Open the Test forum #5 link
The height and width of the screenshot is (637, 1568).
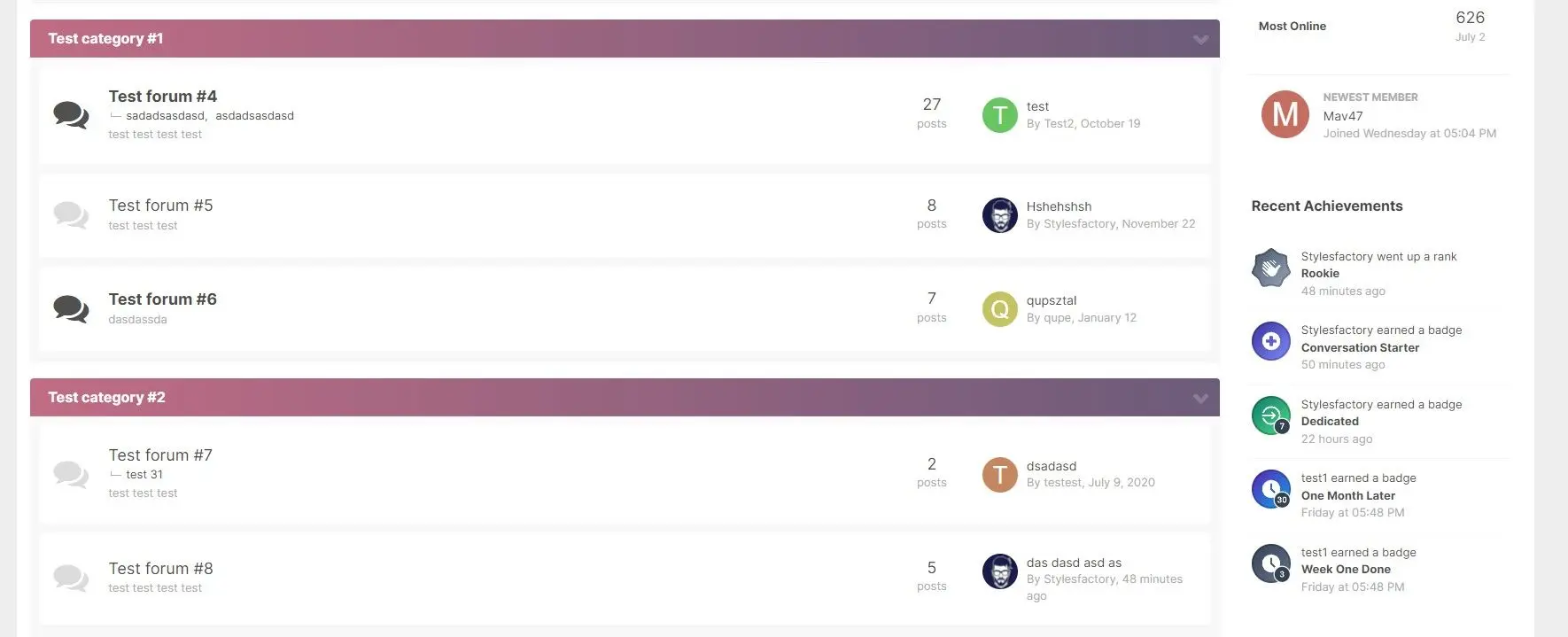(x=160, y=205)
